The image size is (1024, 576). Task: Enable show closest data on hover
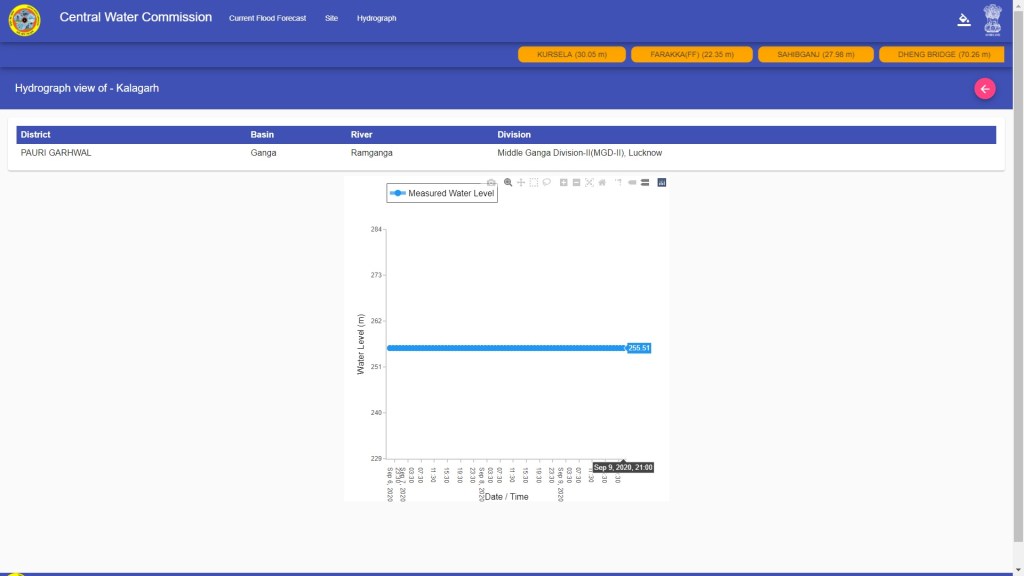632,183
